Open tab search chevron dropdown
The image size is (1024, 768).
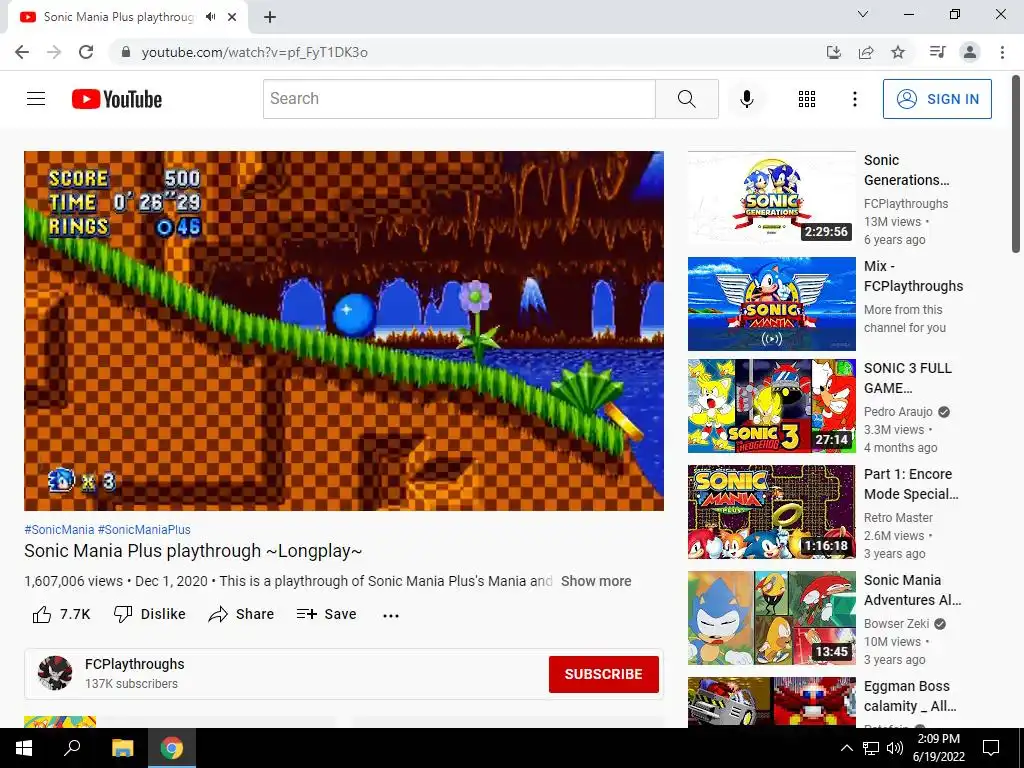[863, 14]
